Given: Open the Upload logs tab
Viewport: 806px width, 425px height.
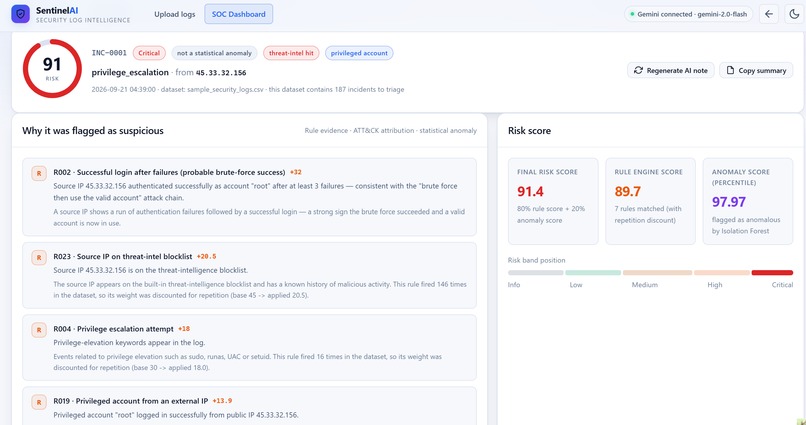Looking at the screenshot, I should coord(175,14).
